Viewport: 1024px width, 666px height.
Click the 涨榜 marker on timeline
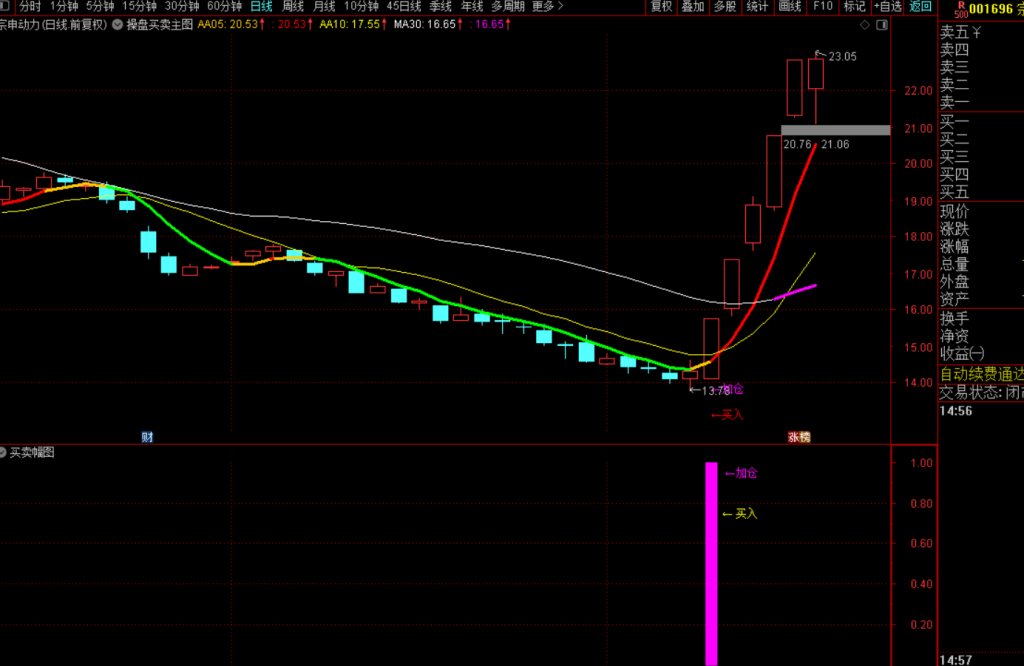click(799, 437)
